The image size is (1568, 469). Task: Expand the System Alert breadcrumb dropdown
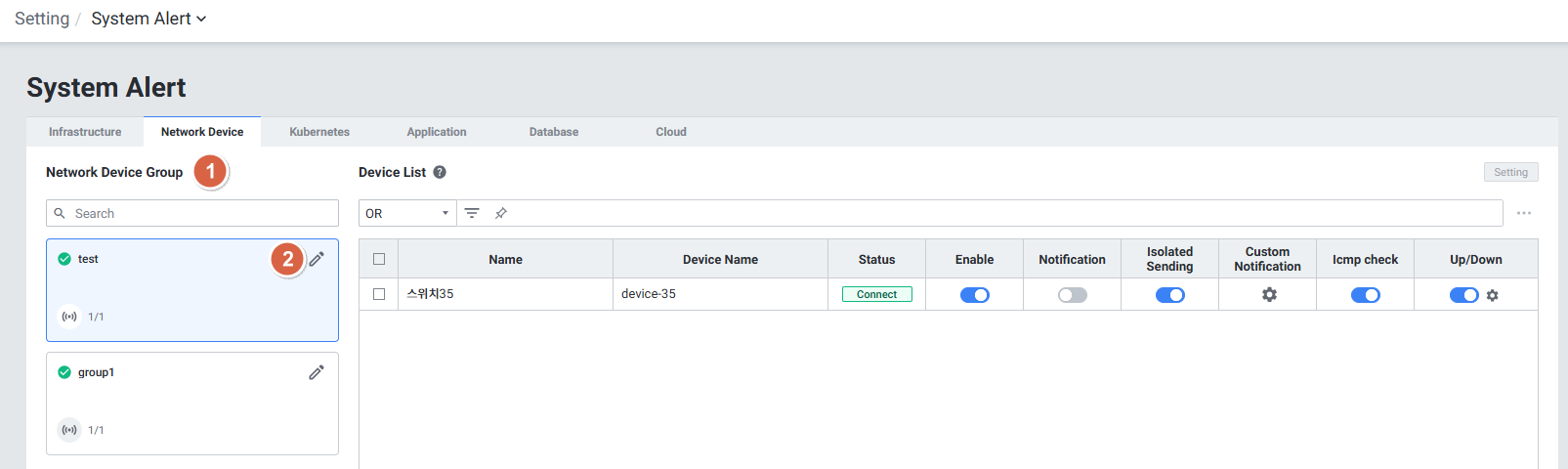[148, 19]
